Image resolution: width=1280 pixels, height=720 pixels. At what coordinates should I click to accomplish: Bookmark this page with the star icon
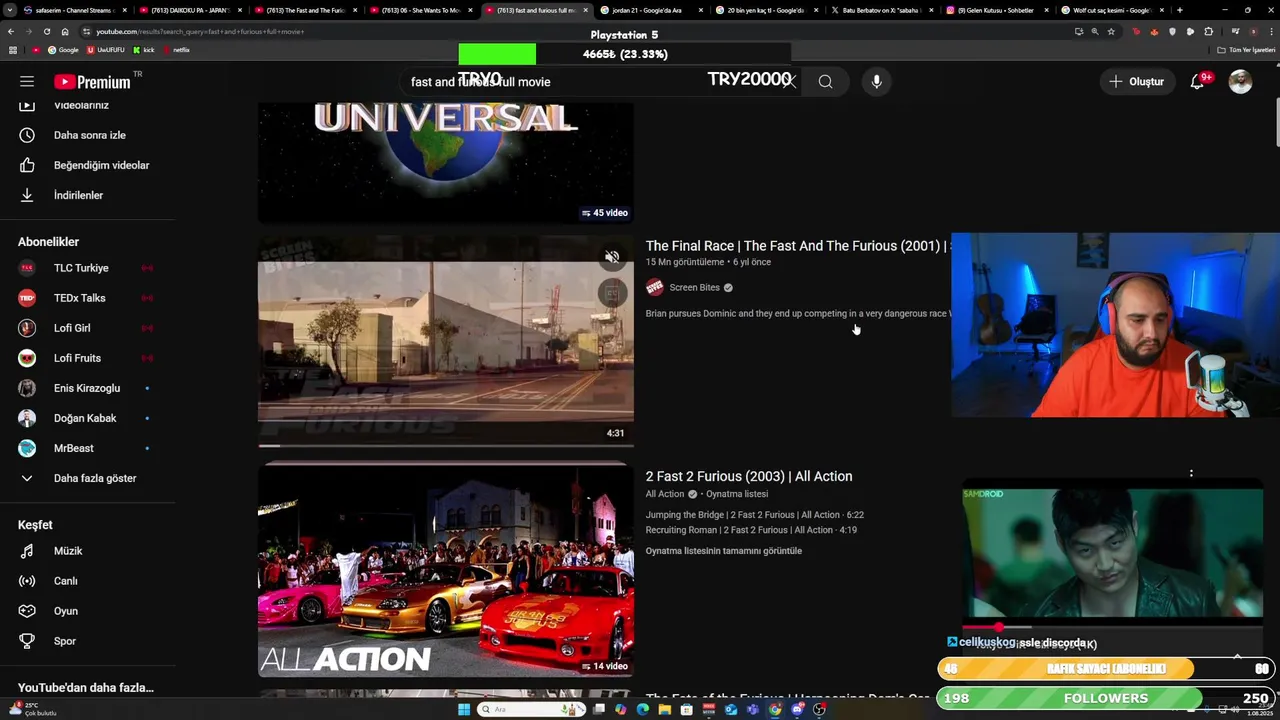click(1111, 31)
